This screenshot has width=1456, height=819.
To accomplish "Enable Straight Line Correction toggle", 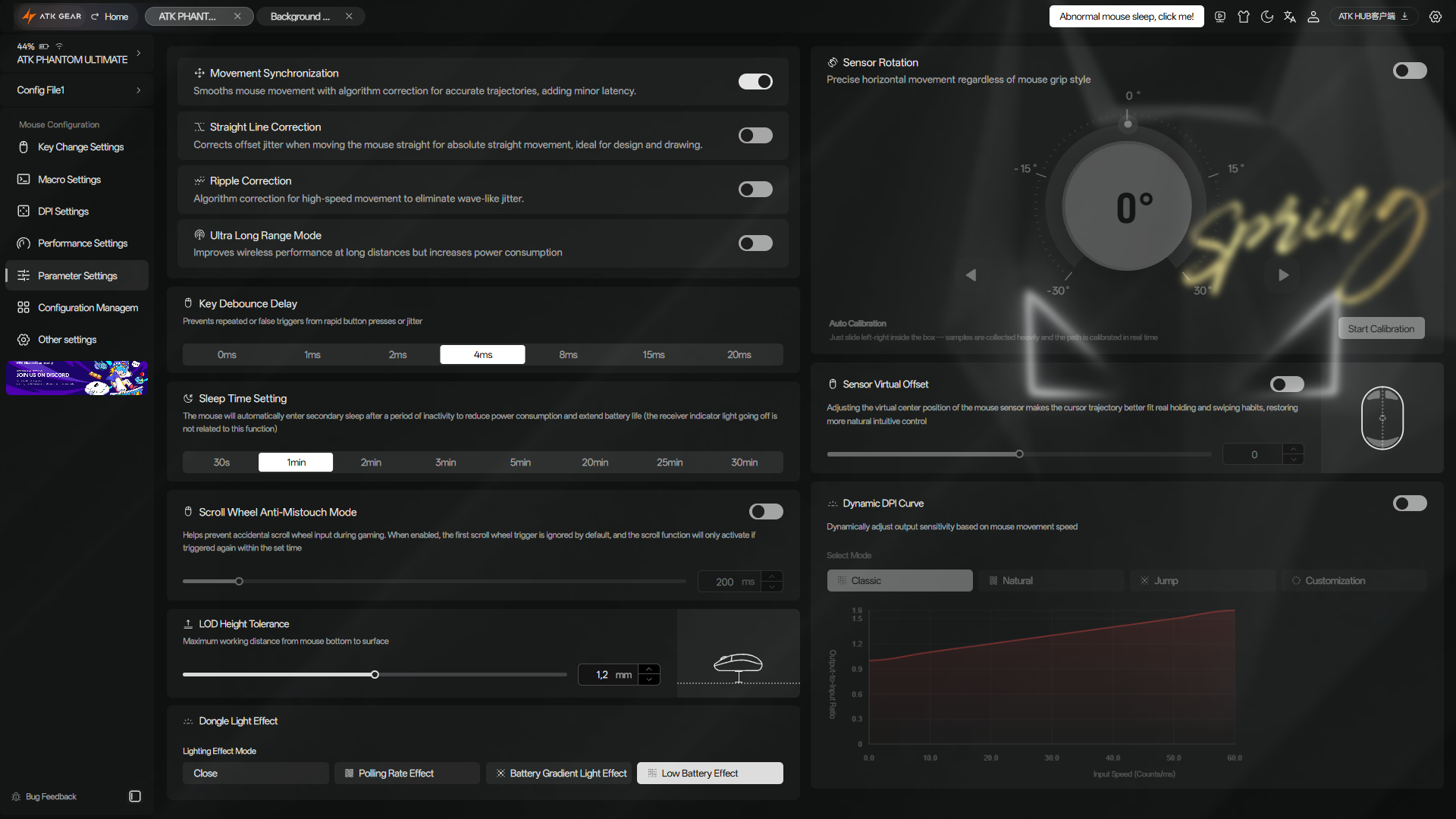I will (755, 135).
